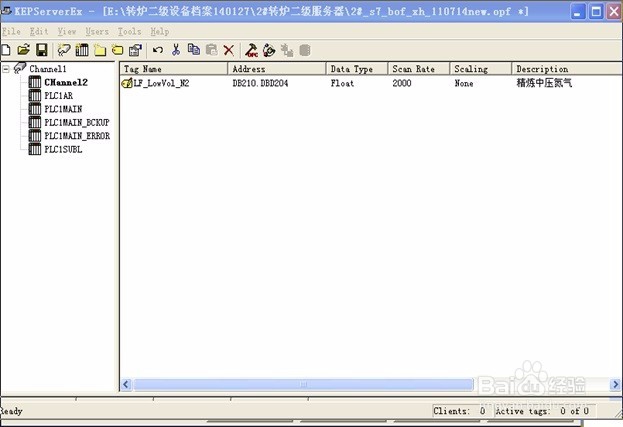Click the 精炼中压氮气 description cell
Screen dimensions: 623x427
tap(544, 83)
